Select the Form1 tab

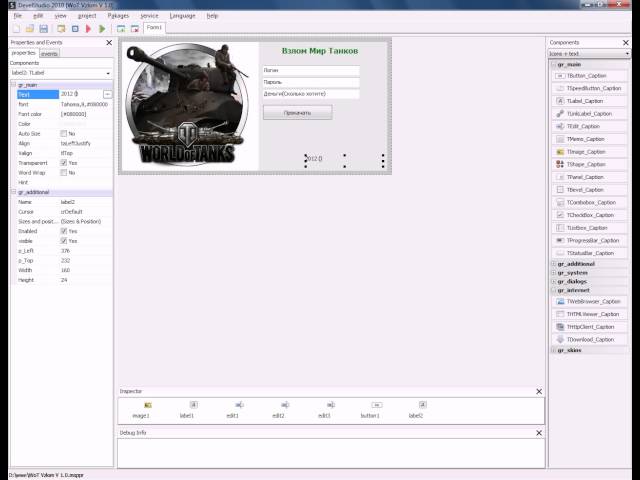[x=154, y=27]
